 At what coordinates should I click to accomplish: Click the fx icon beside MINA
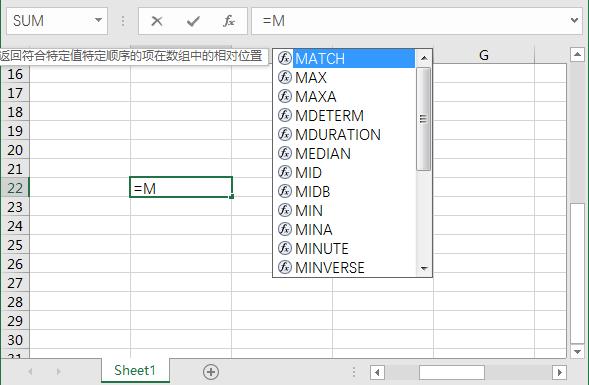click(285, 229)
